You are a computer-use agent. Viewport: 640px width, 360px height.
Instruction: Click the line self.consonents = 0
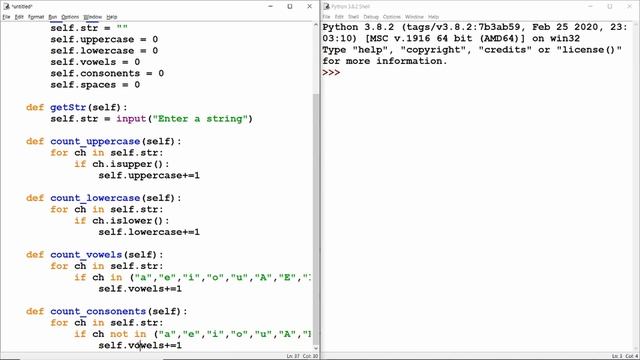pos(107,73)
